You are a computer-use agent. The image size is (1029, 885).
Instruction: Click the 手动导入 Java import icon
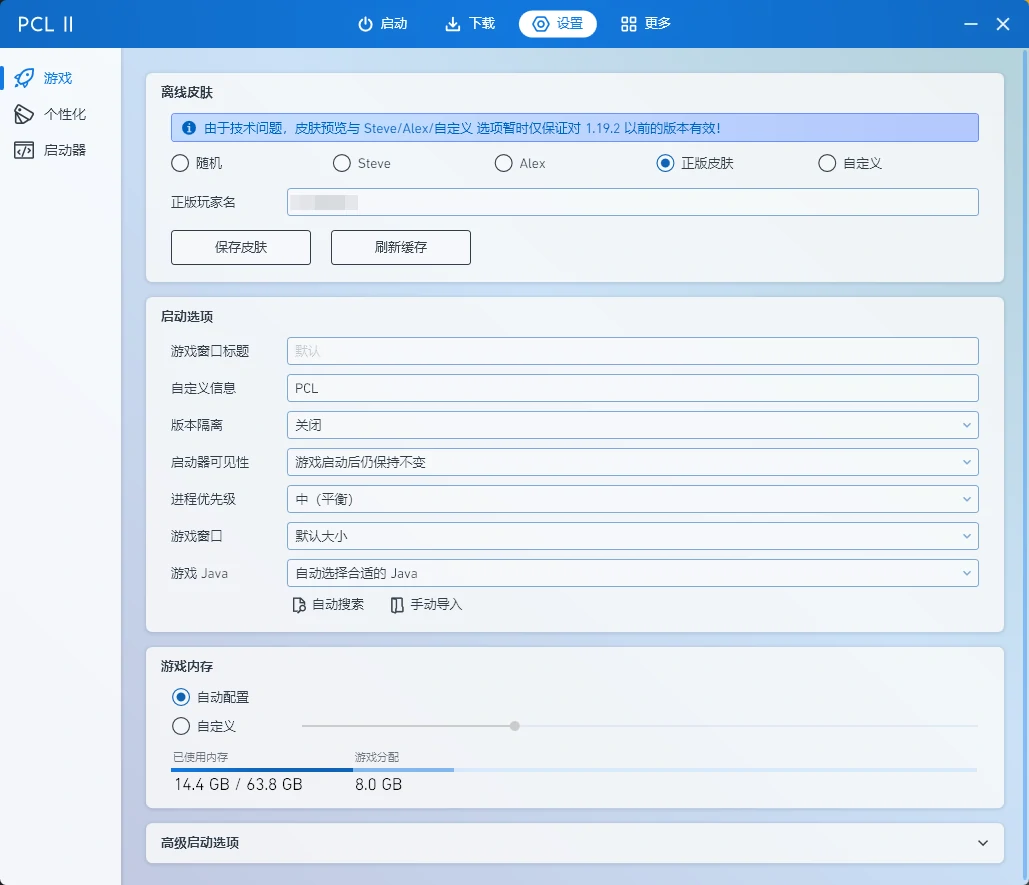click(397, 605)
